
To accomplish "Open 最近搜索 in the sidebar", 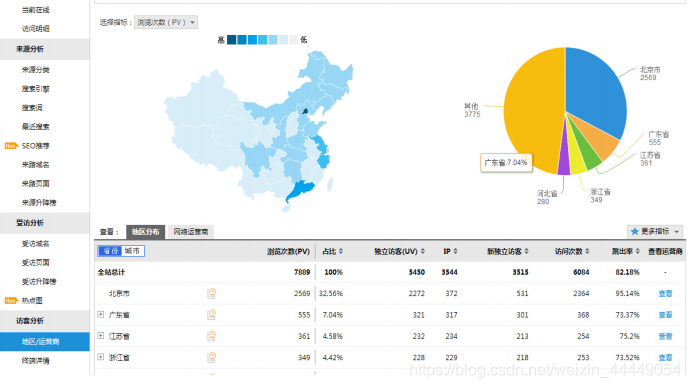I will coord(36,127).
